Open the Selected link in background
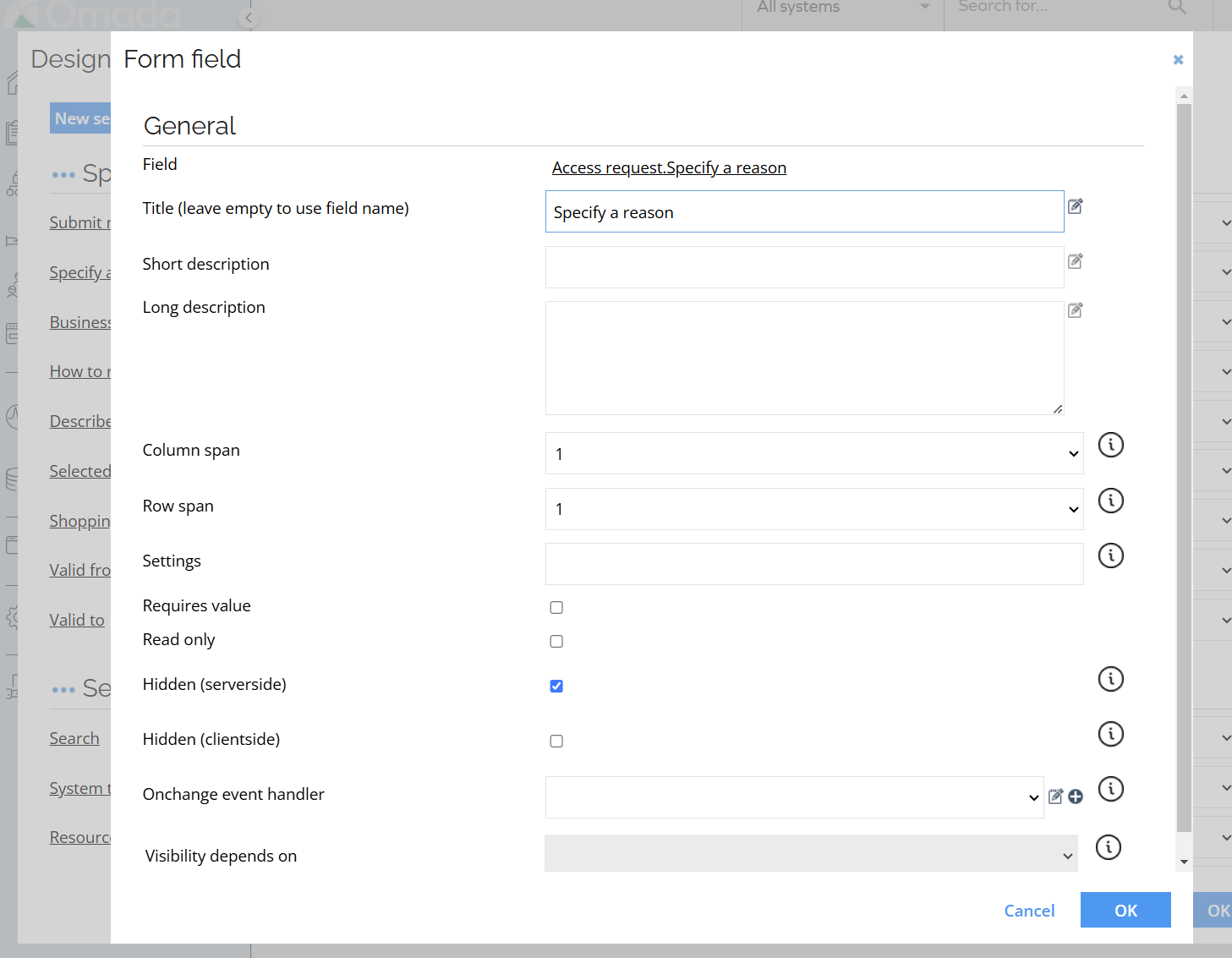The image size is (1232, 958). tap(79, 471)
